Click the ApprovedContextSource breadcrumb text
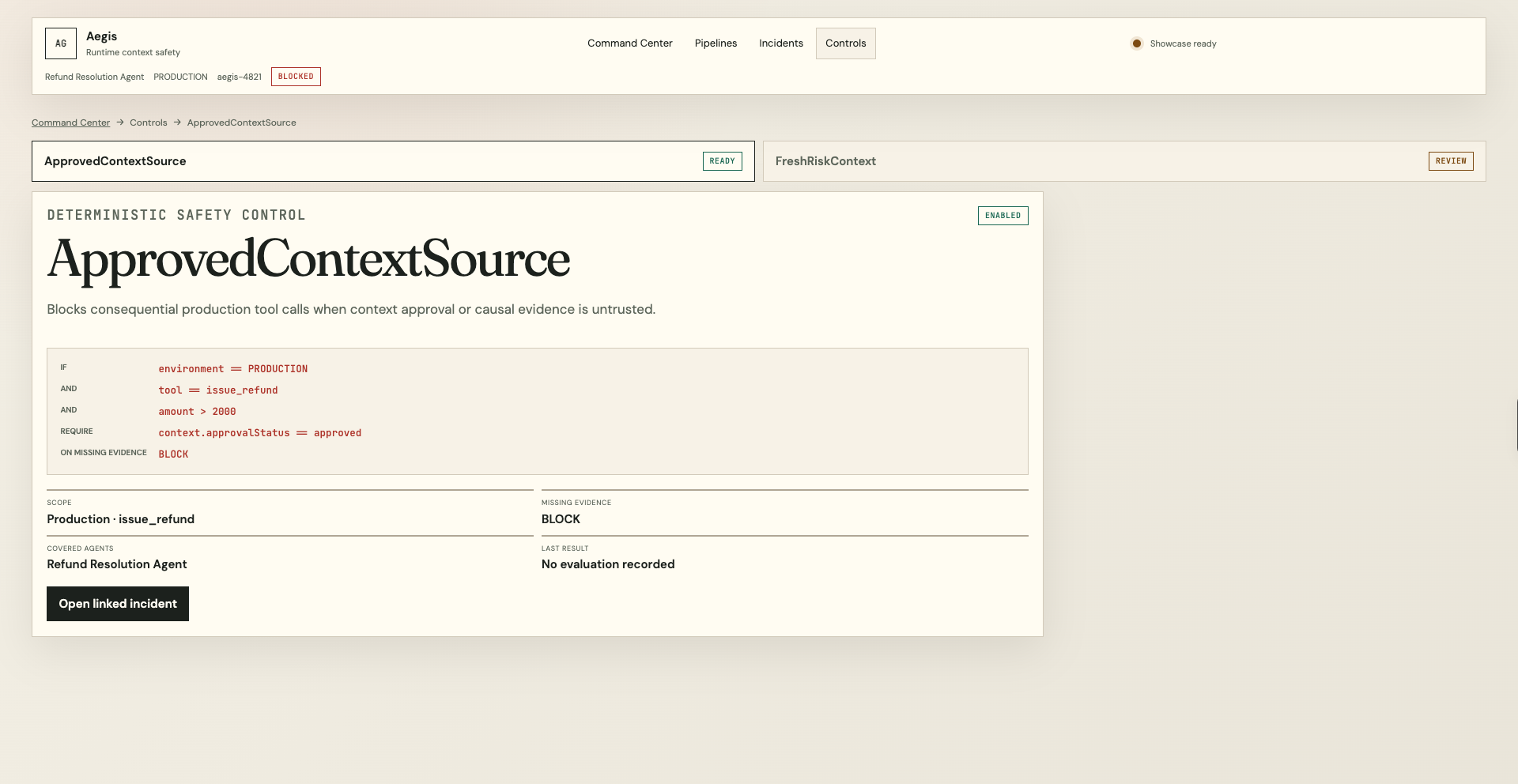Viewport: 1518px width, 784px height. [242, 122]
